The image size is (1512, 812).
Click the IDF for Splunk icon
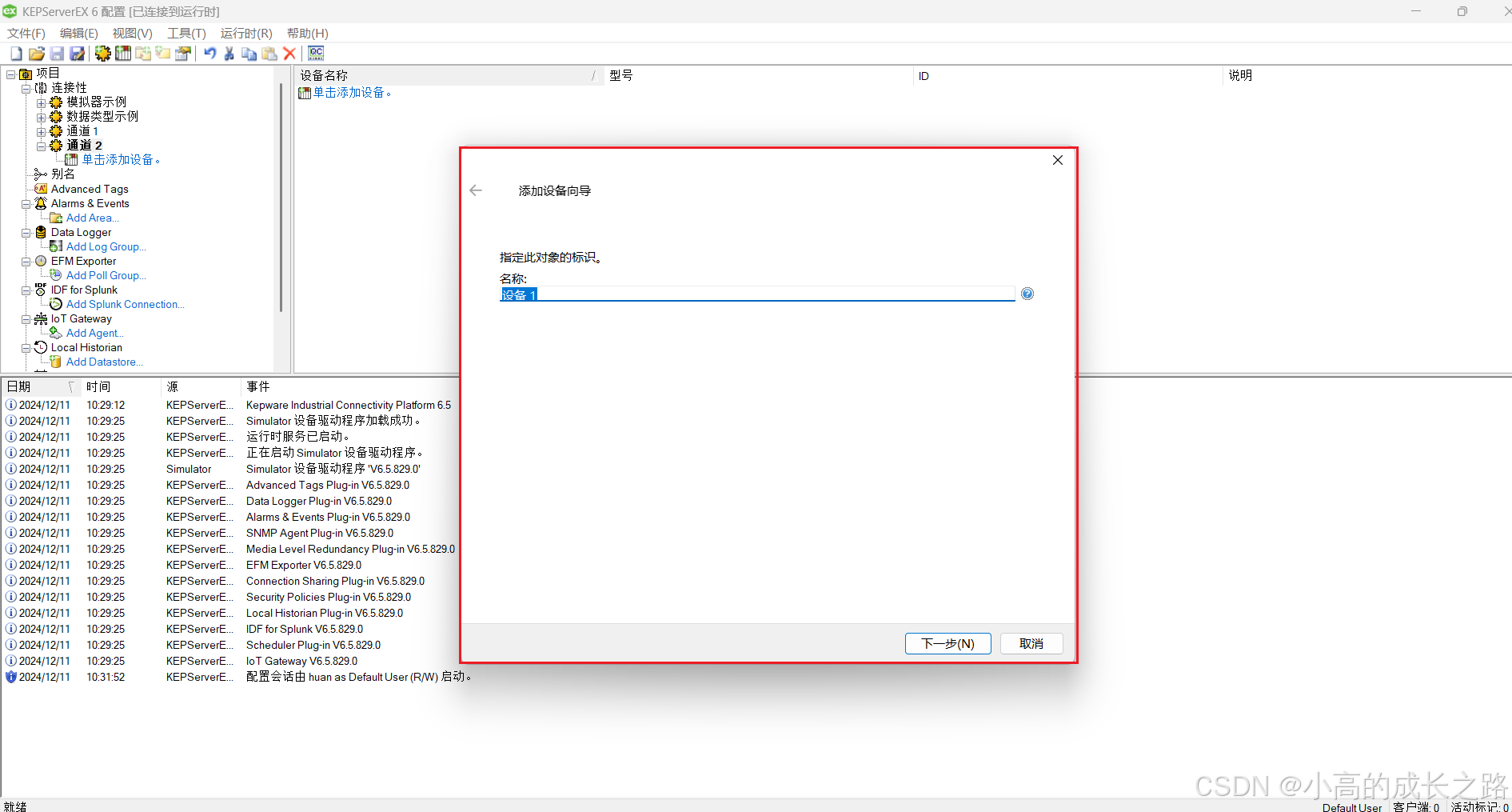(41, 290)
